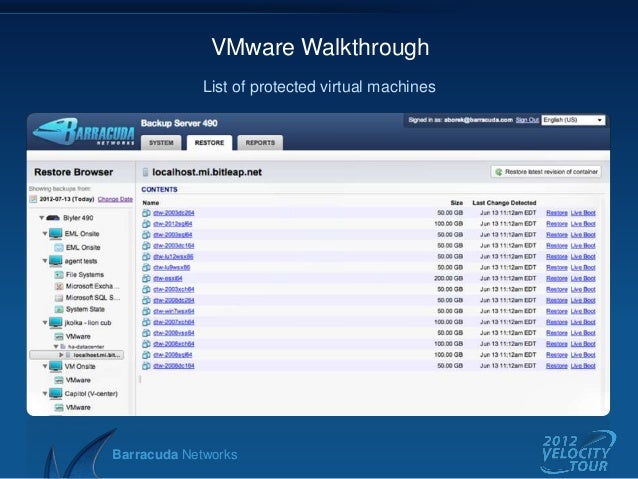Click Live Boot for dtw-2008dc164
Image resolution: width=638 pixels, height=479 pixels.
583,366
